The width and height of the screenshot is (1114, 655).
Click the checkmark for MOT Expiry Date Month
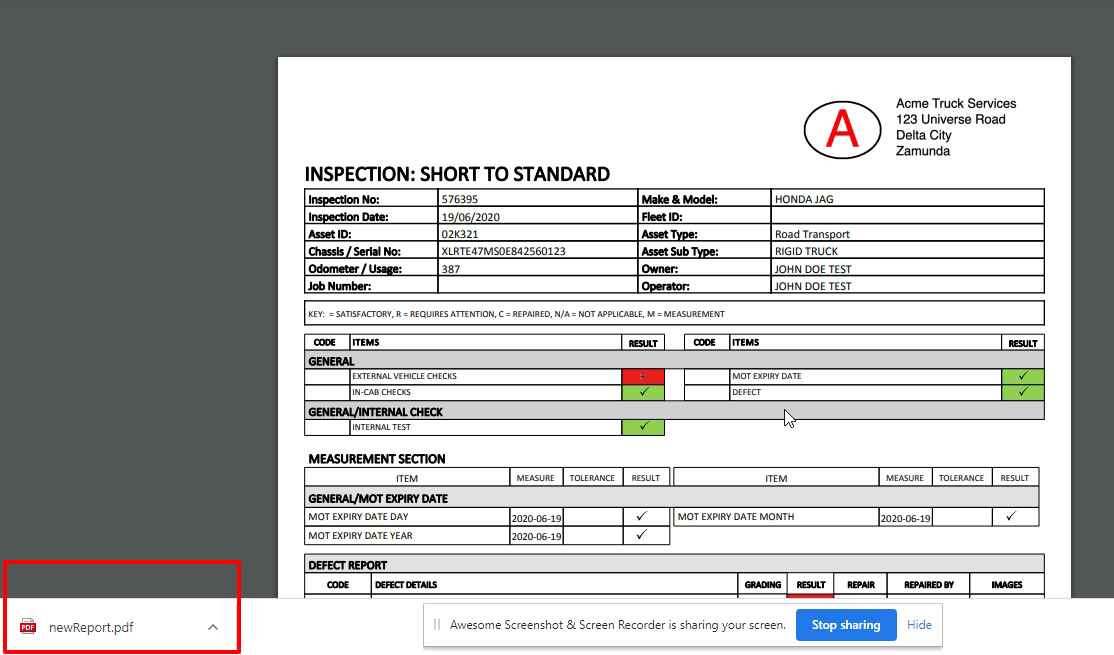click(x=1011, y=516)
